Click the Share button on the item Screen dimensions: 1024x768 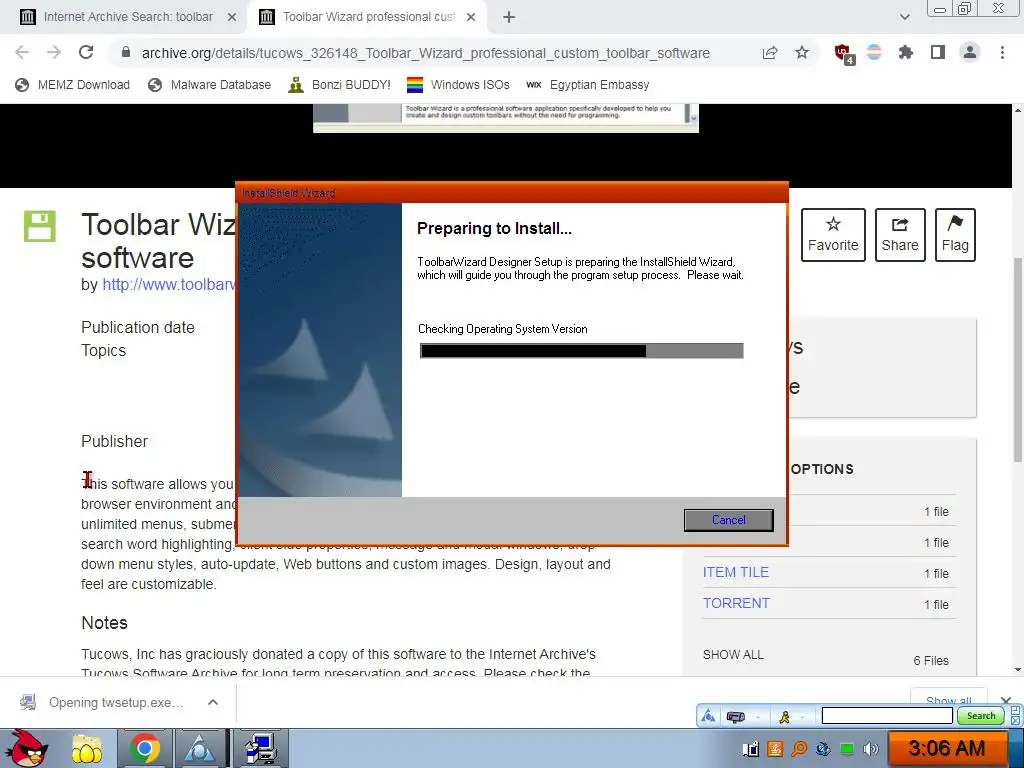click(x=899, y=235)
